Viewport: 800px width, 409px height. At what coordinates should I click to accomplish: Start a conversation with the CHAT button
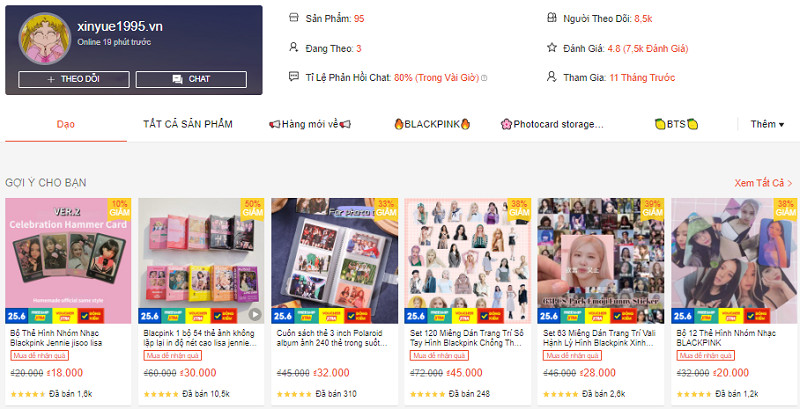pyautogui.click(x=191, y=79)
